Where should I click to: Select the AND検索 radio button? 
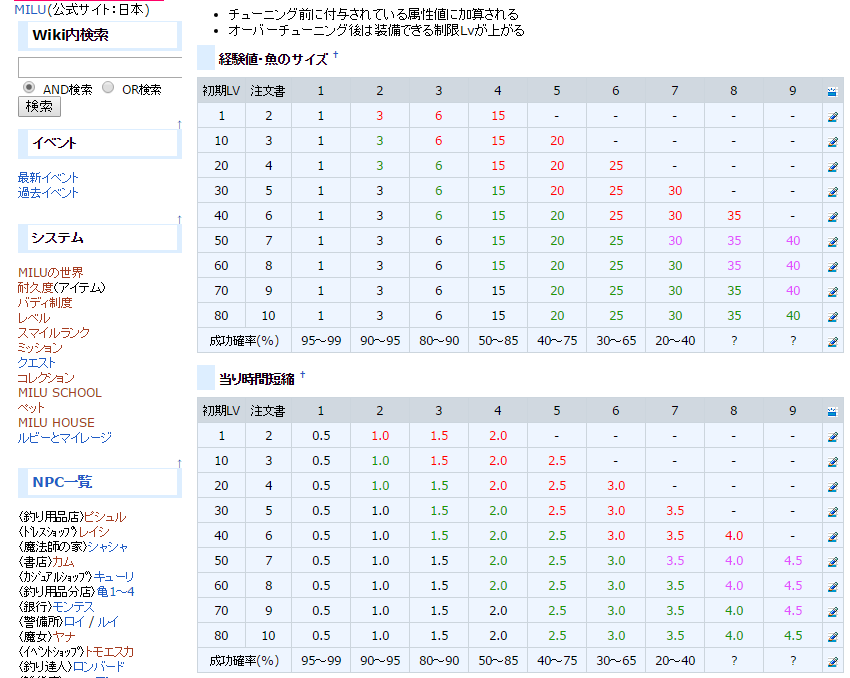tap(28, 88)
